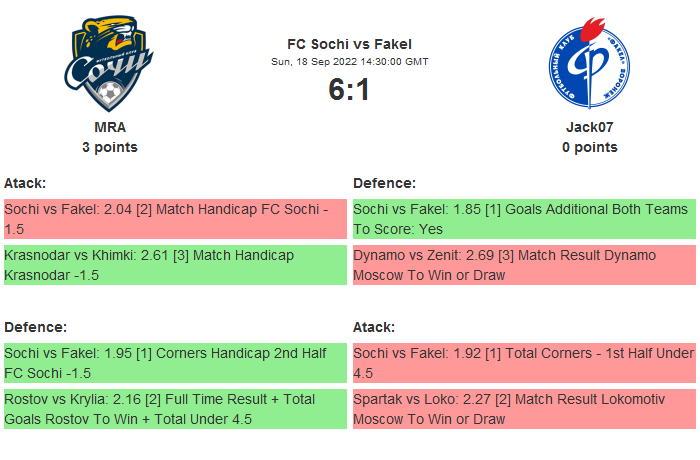Image resolution: width=700 pixels, height=460 pixels.
Task: Click the MRA player name
Action: [110, 127]
